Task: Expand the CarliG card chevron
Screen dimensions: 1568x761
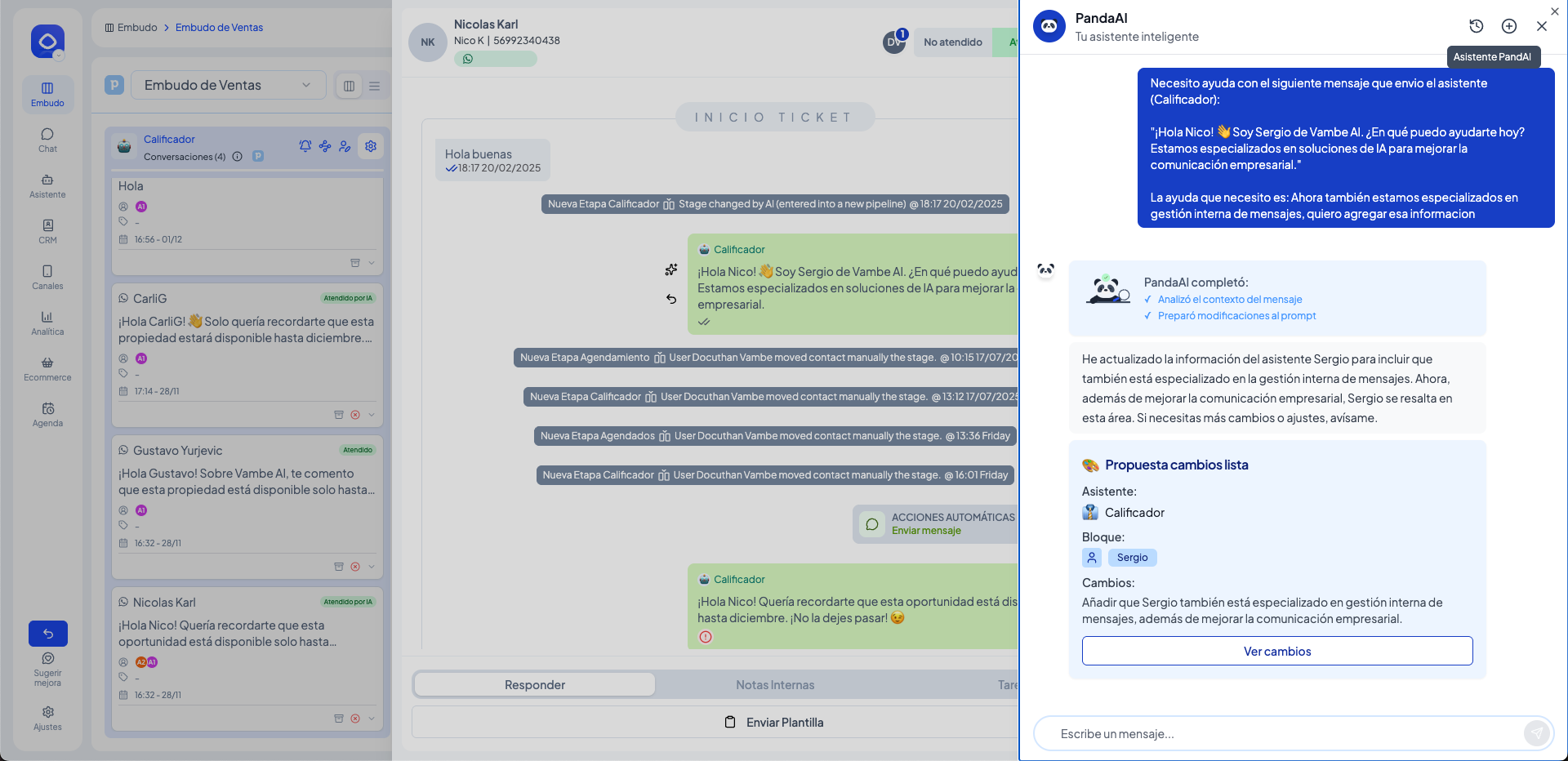Action: pos(372,415)
